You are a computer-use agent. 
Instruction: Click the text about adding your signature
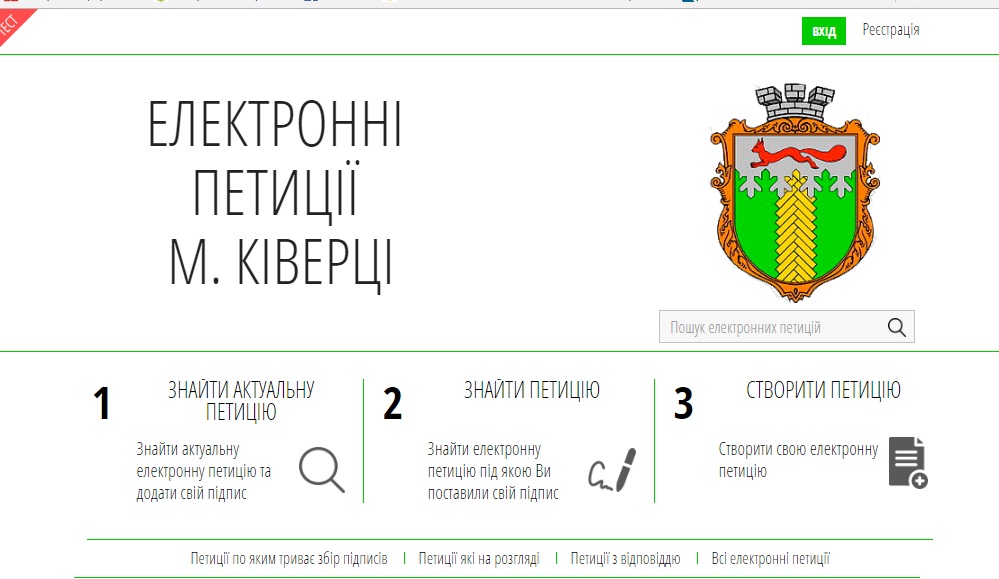[204, 471]
